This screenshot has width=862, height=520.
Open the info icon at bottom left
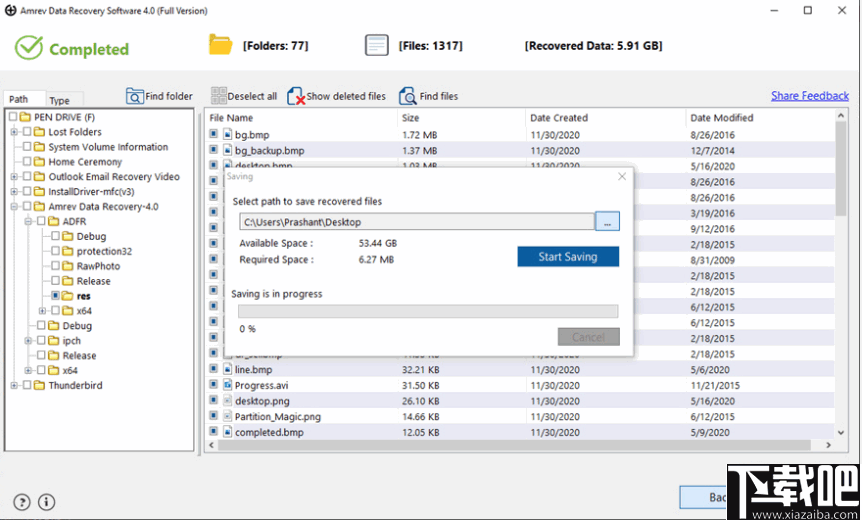[x=46, y=502]
